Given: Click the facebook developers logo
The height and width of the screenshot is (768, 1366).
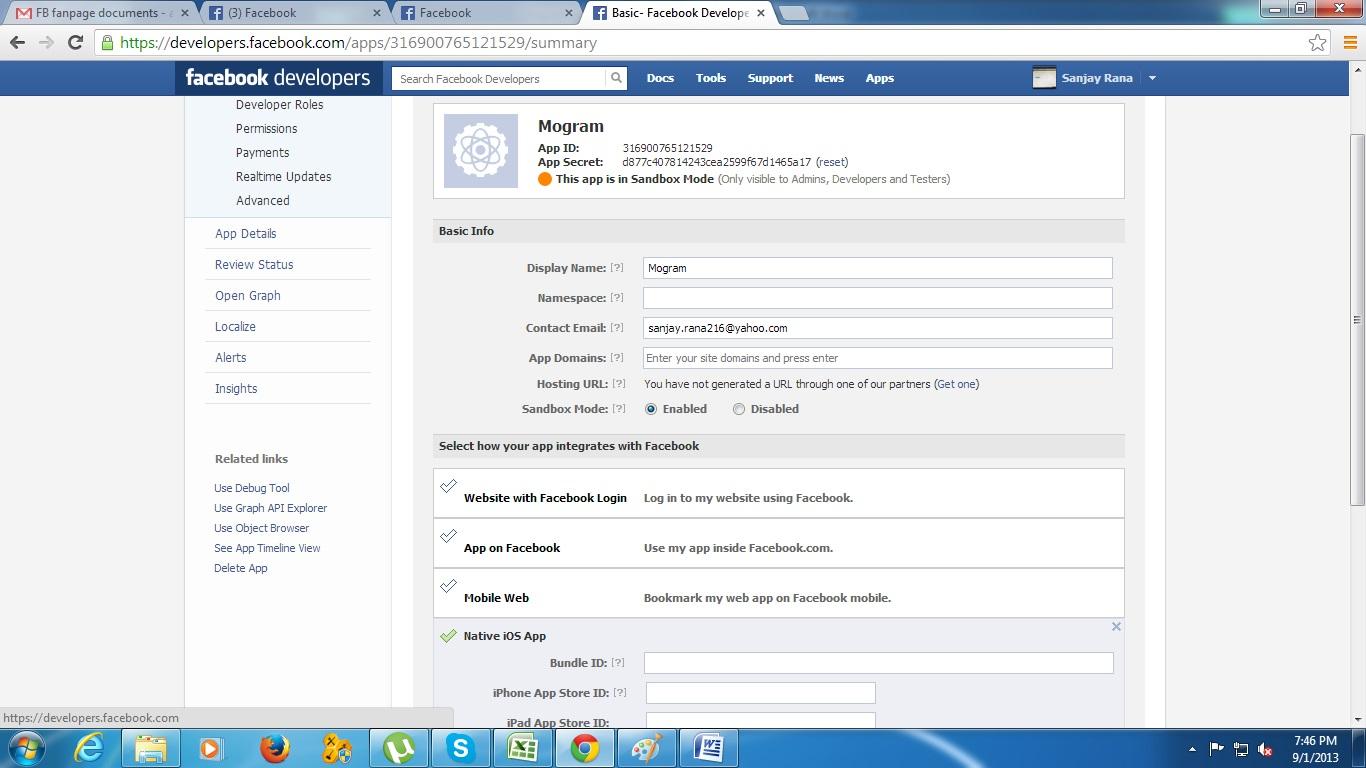Looking at the screenshot, I should pos(278,78).
